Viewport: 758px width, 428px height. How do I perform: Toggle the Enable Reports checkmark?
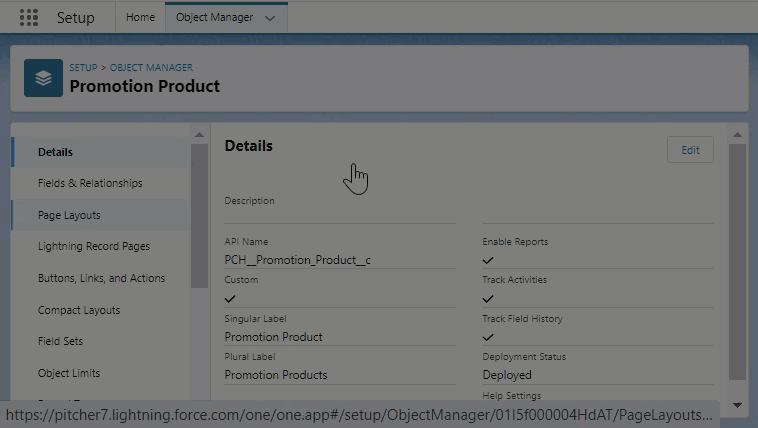[x=488, y=260]
